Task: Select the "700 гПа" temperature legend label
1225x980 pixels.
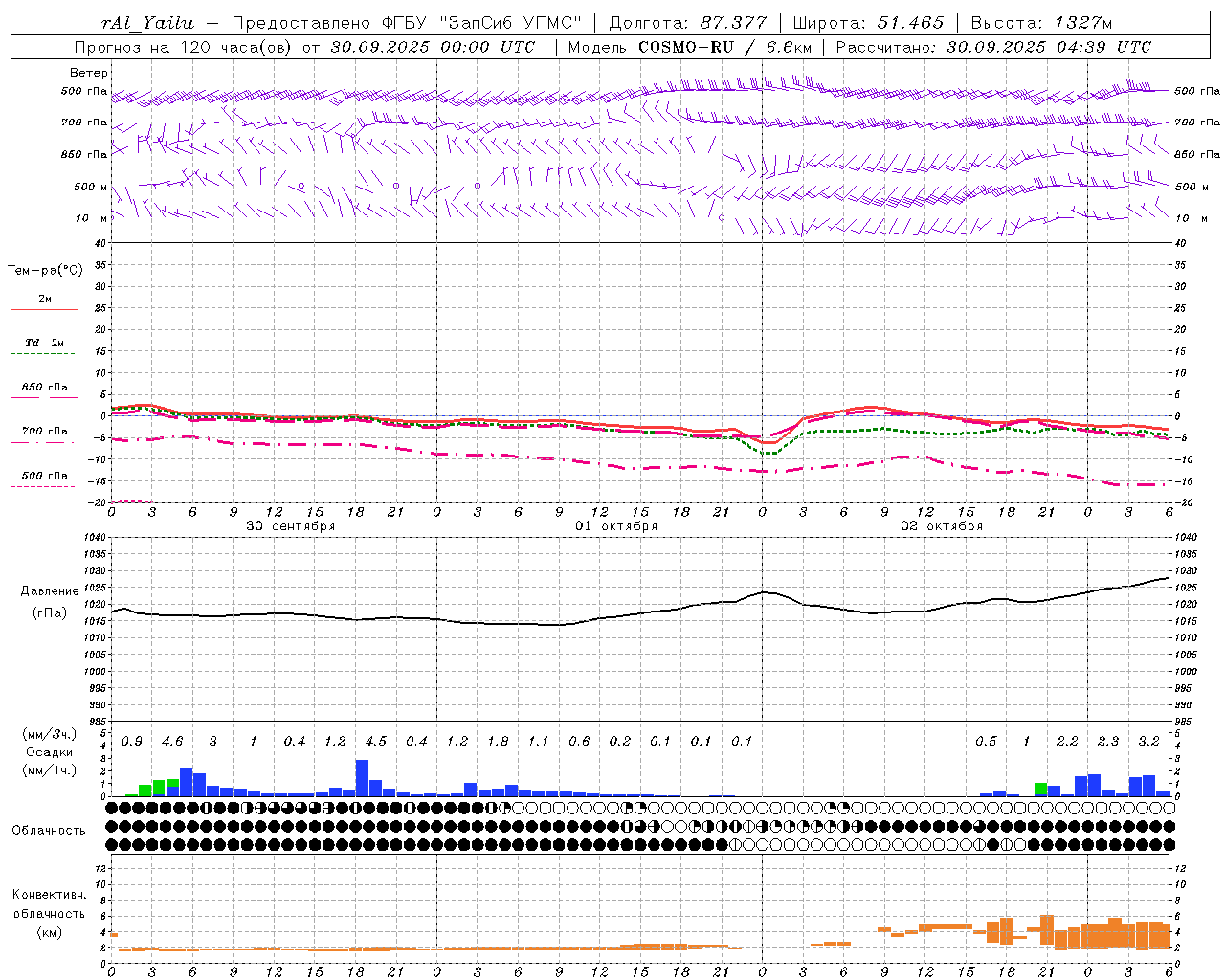Action: point(45,432)
